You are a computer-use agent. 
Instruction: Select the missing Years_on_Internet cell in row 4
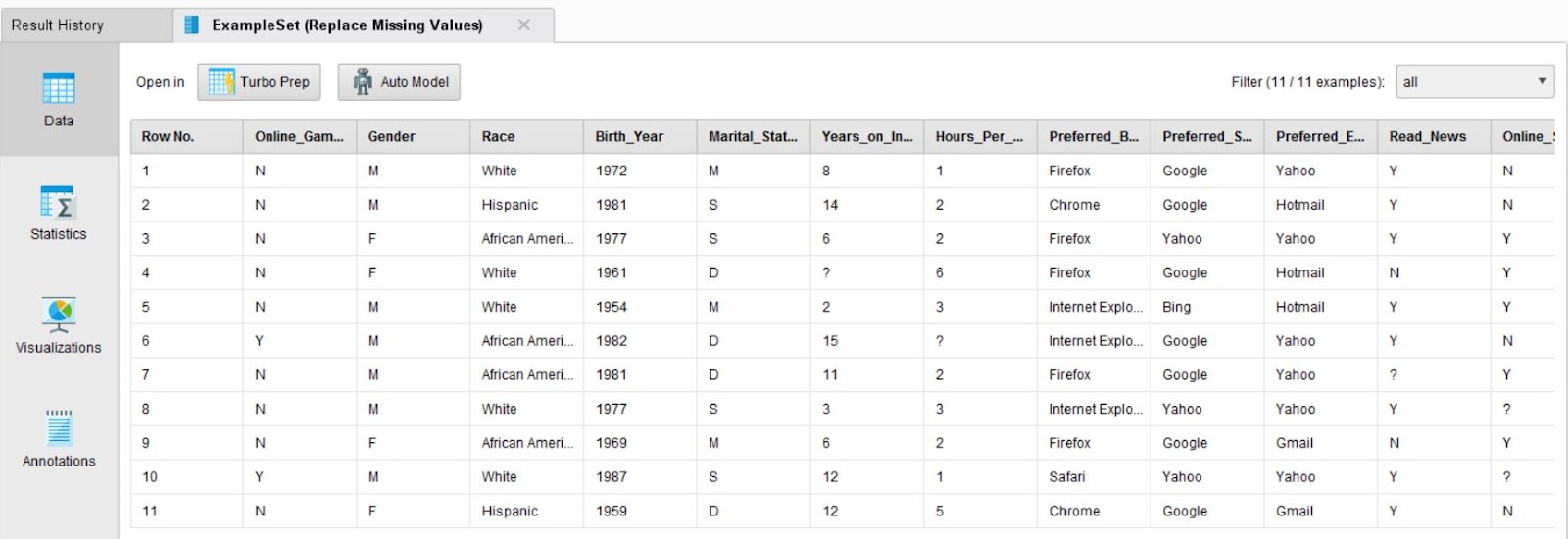pos(826,273)
